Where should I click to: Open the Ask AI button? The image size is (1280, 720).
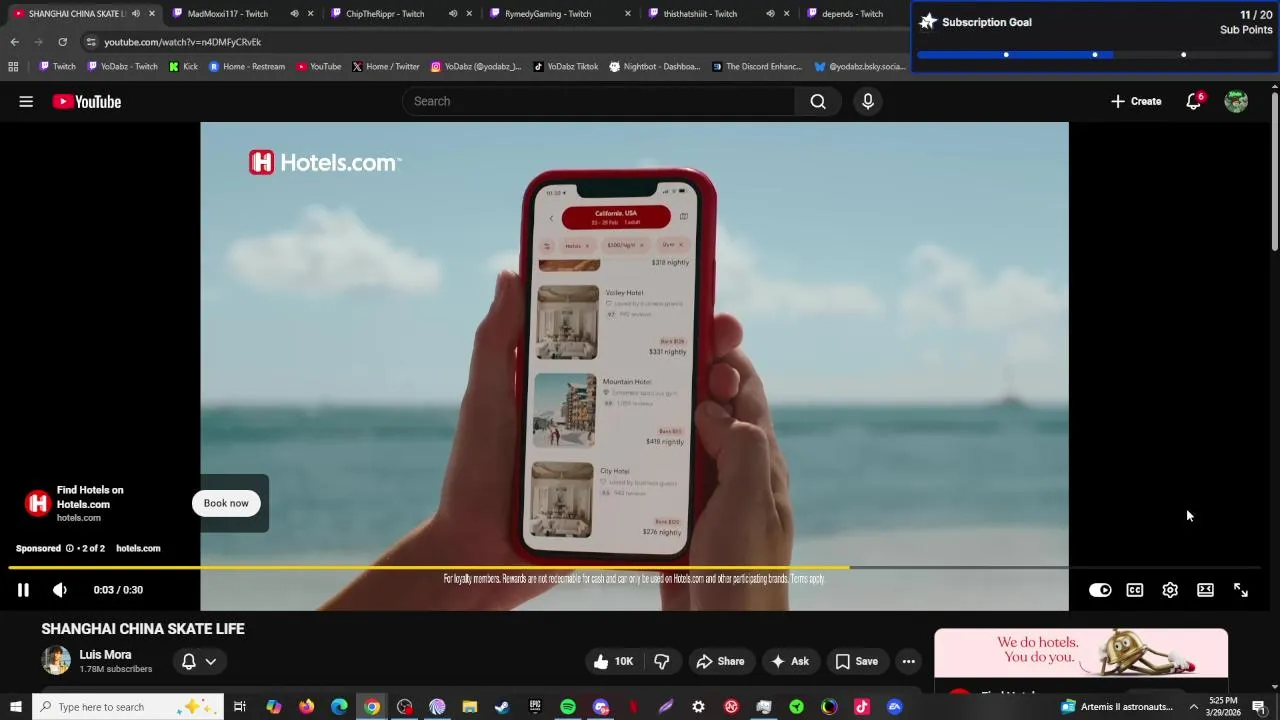(789, 661)
